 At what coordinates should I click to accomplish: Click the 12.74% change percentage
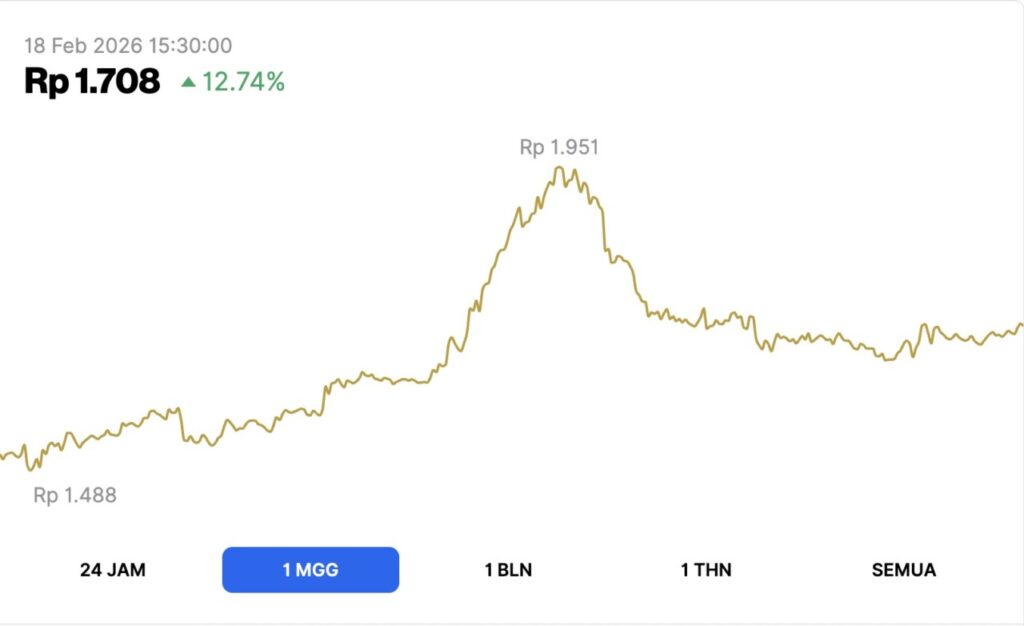pos(243,82)
